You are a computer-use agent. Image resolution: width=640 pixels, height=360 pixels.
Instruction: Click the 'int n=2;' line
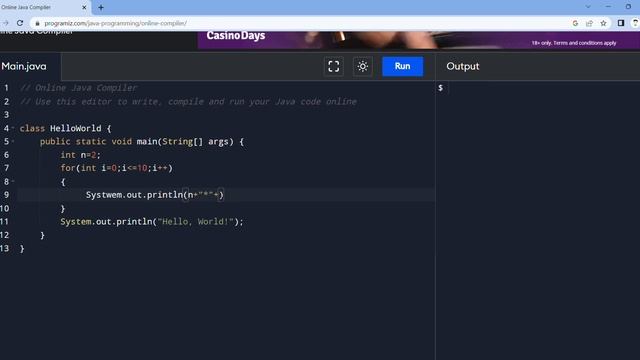coord(80,155)
